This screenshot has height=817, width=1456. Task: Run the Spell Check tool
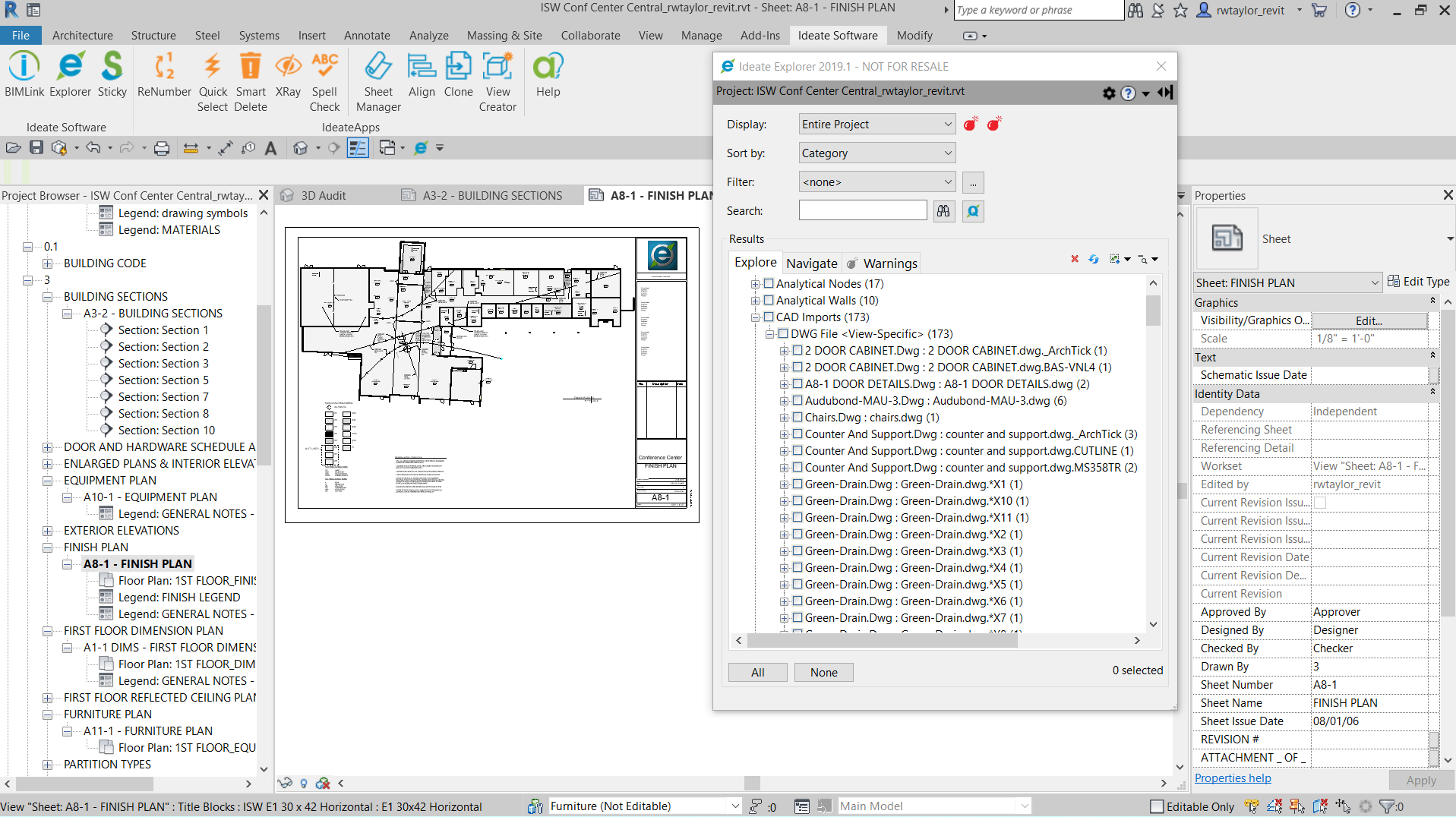[x=324, y=81]
